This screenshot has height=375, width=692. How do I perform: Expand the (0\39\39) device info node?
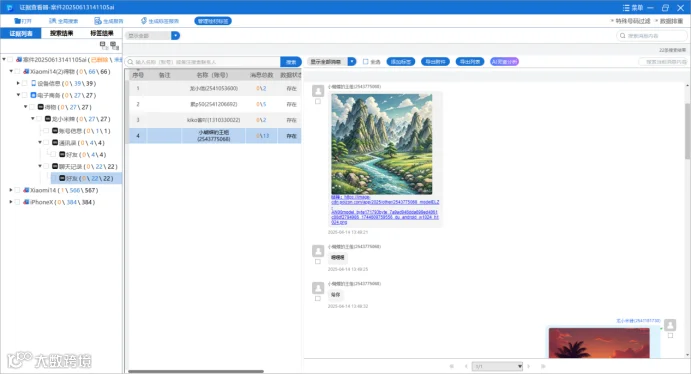(18, 83)
